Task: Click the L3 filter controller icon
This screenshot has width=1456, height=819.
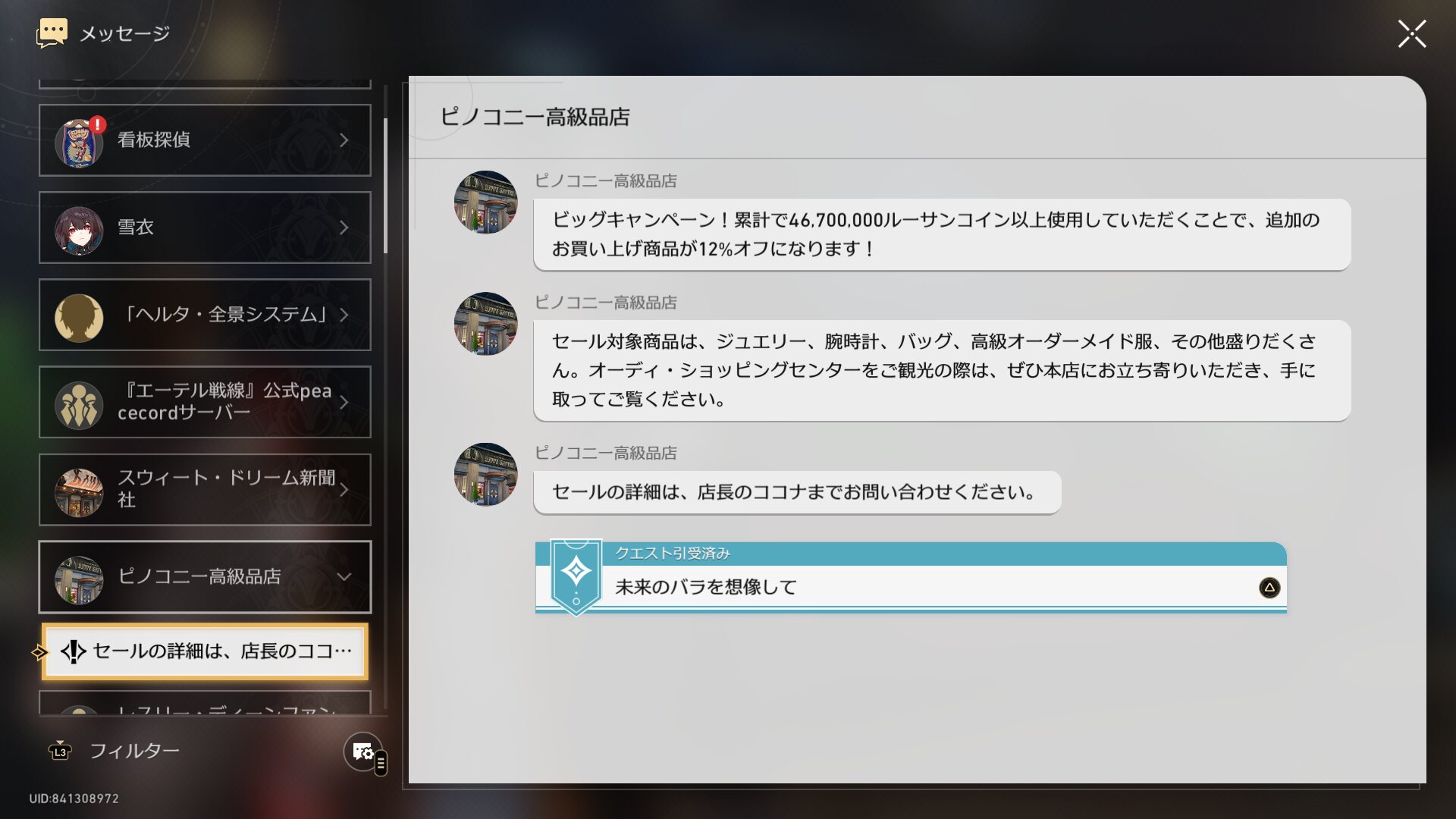Action: click(60, 752)
